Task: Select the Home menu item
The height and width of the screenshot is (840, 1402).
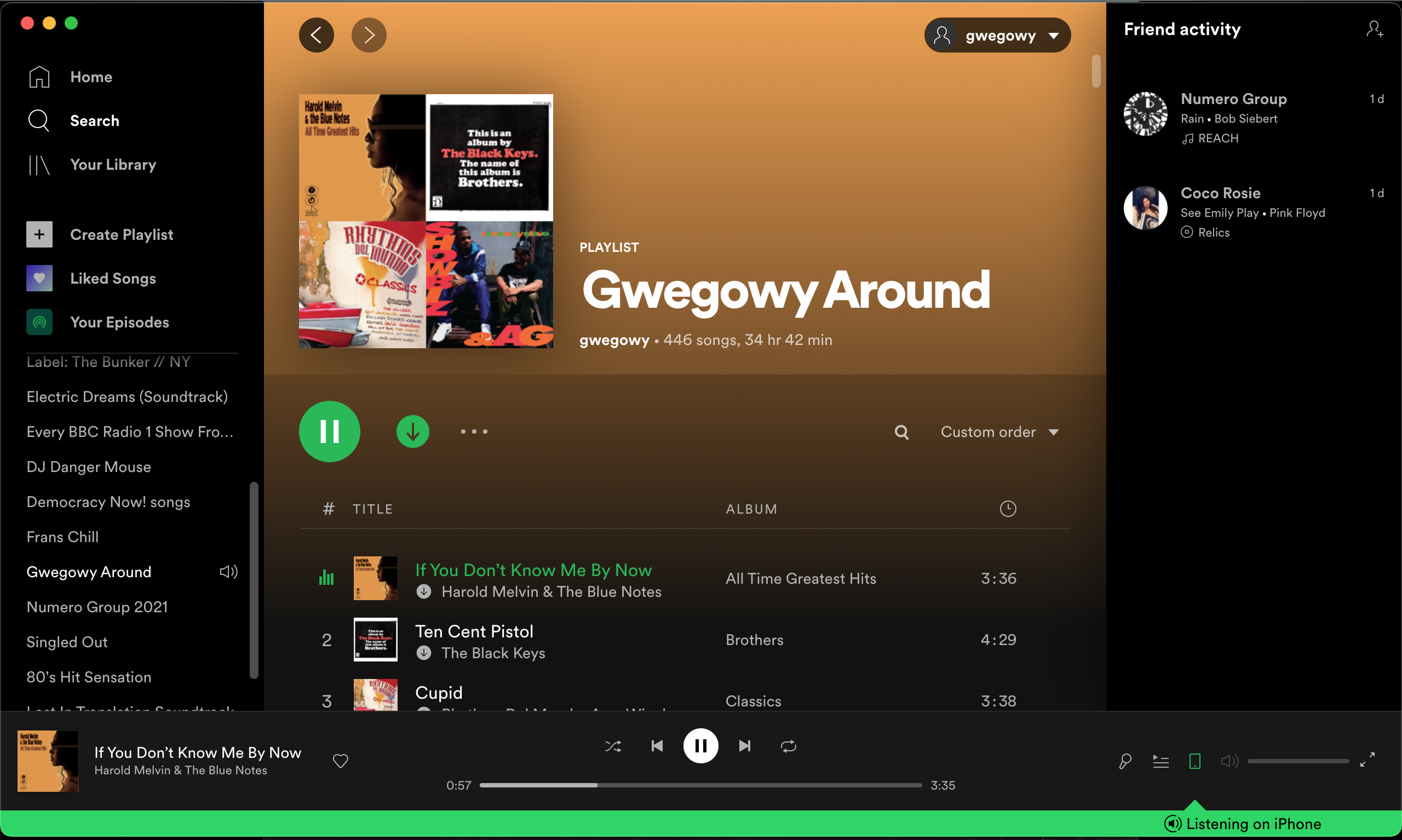Action: [x=90, y=77]
